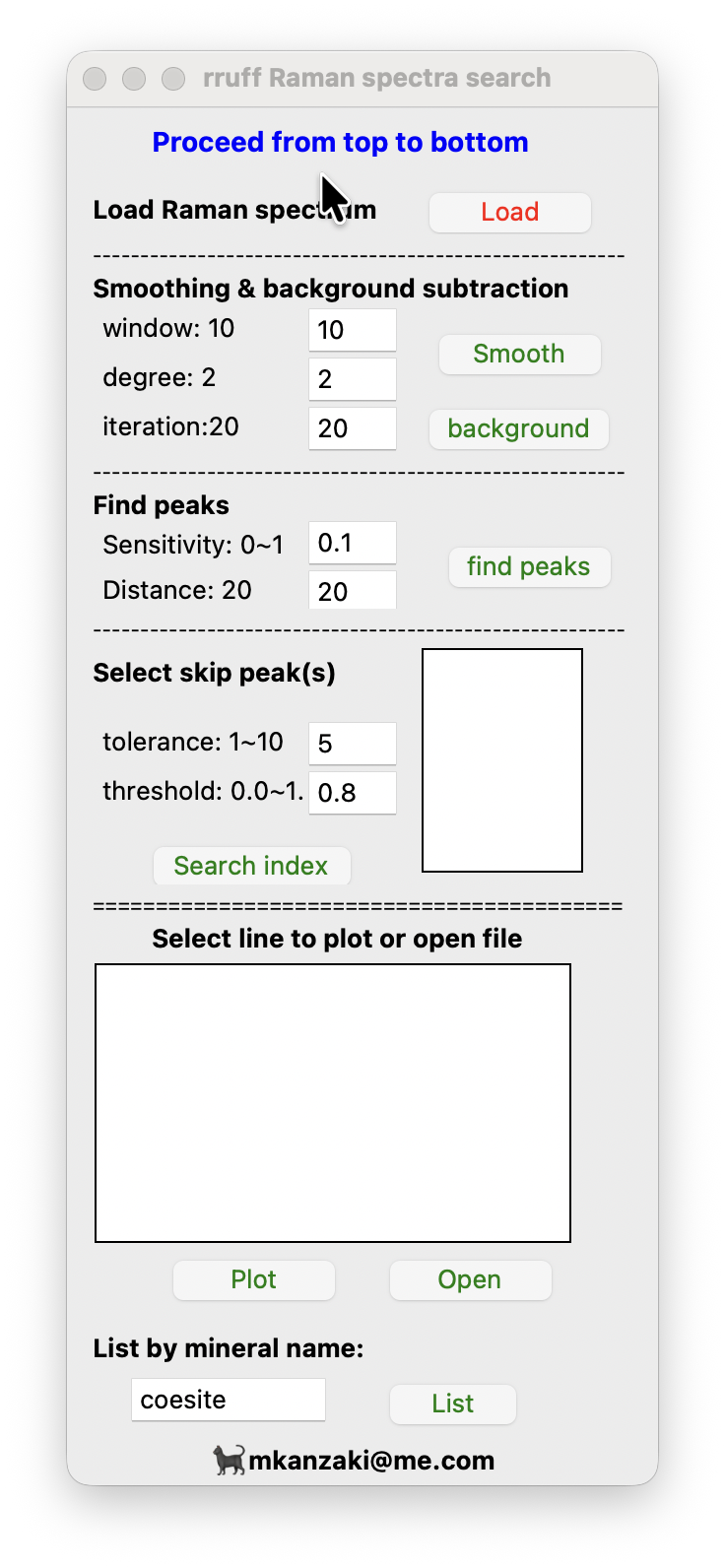Click inside the skip peaks listbox
Screen dimensions: 725x1568
(x=502, y=759)
